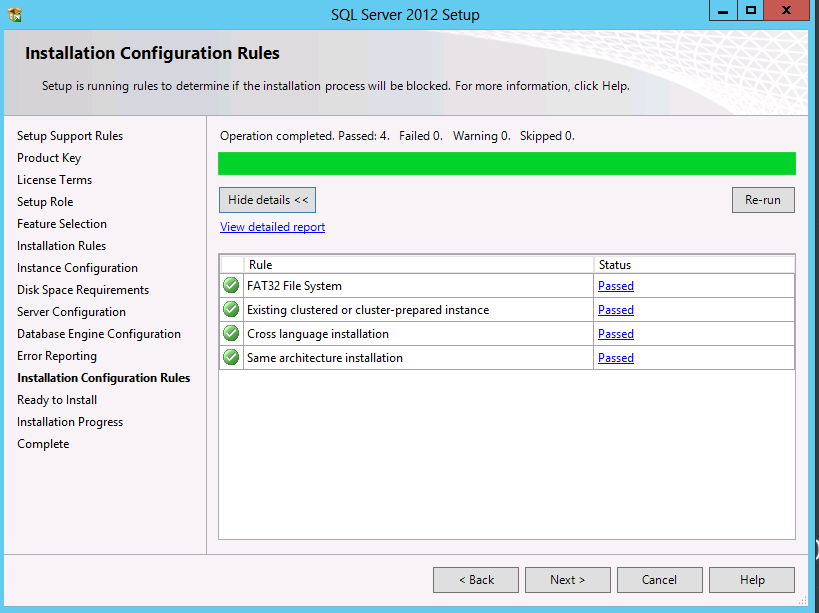
Task: Select Instance Configuration step
Action: coord(77,268)
